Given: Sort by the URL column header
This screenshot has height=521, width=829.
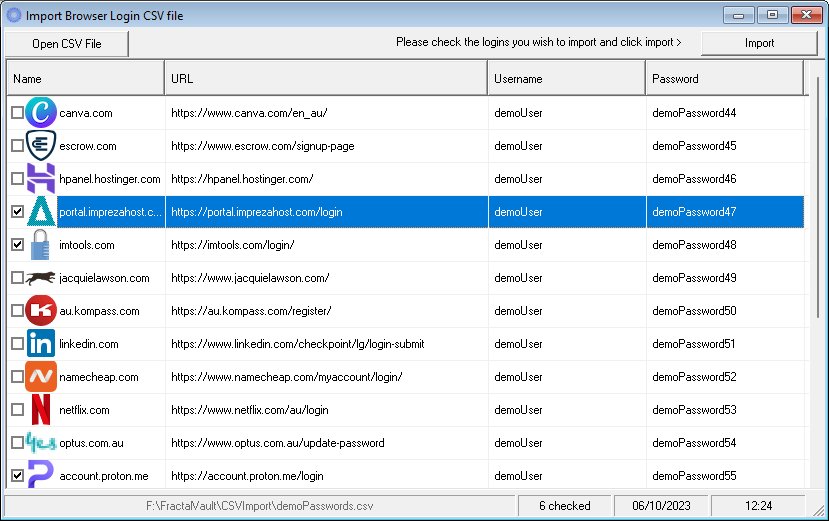Looking at the screenshot, I should [x=326, y=78].
